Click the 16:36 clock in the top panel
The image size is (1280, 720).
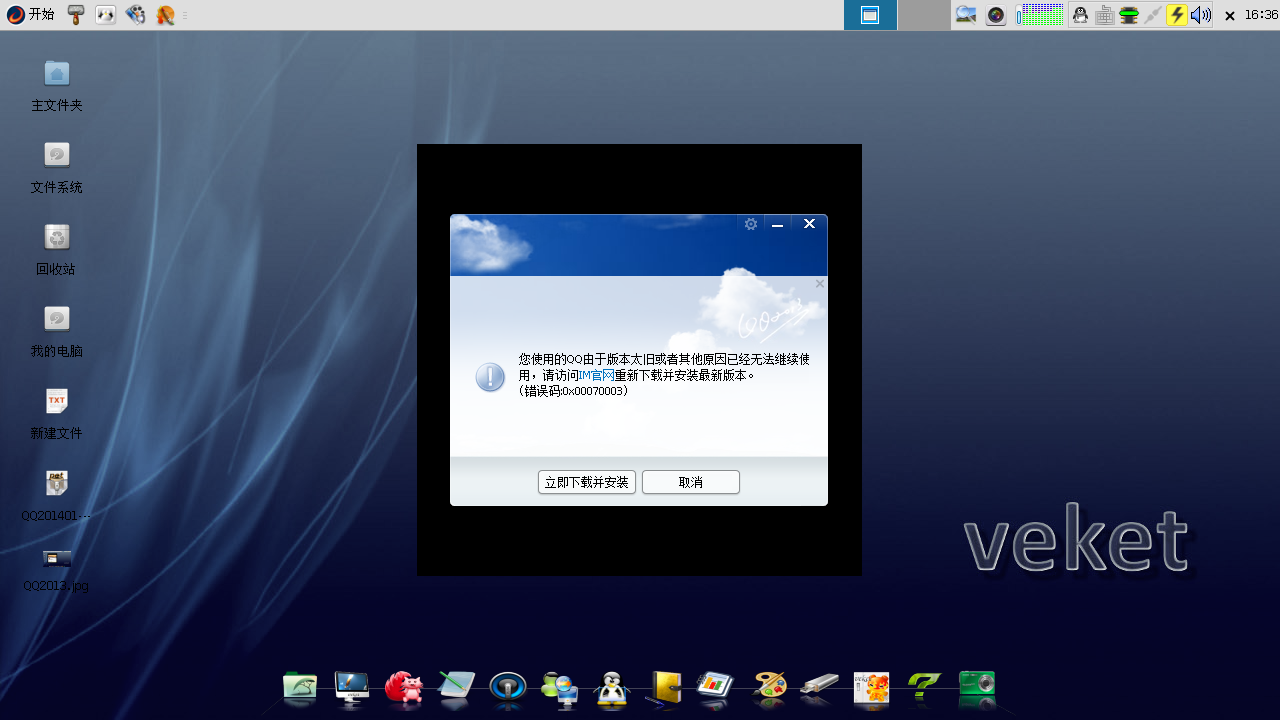pos(1261,15)
